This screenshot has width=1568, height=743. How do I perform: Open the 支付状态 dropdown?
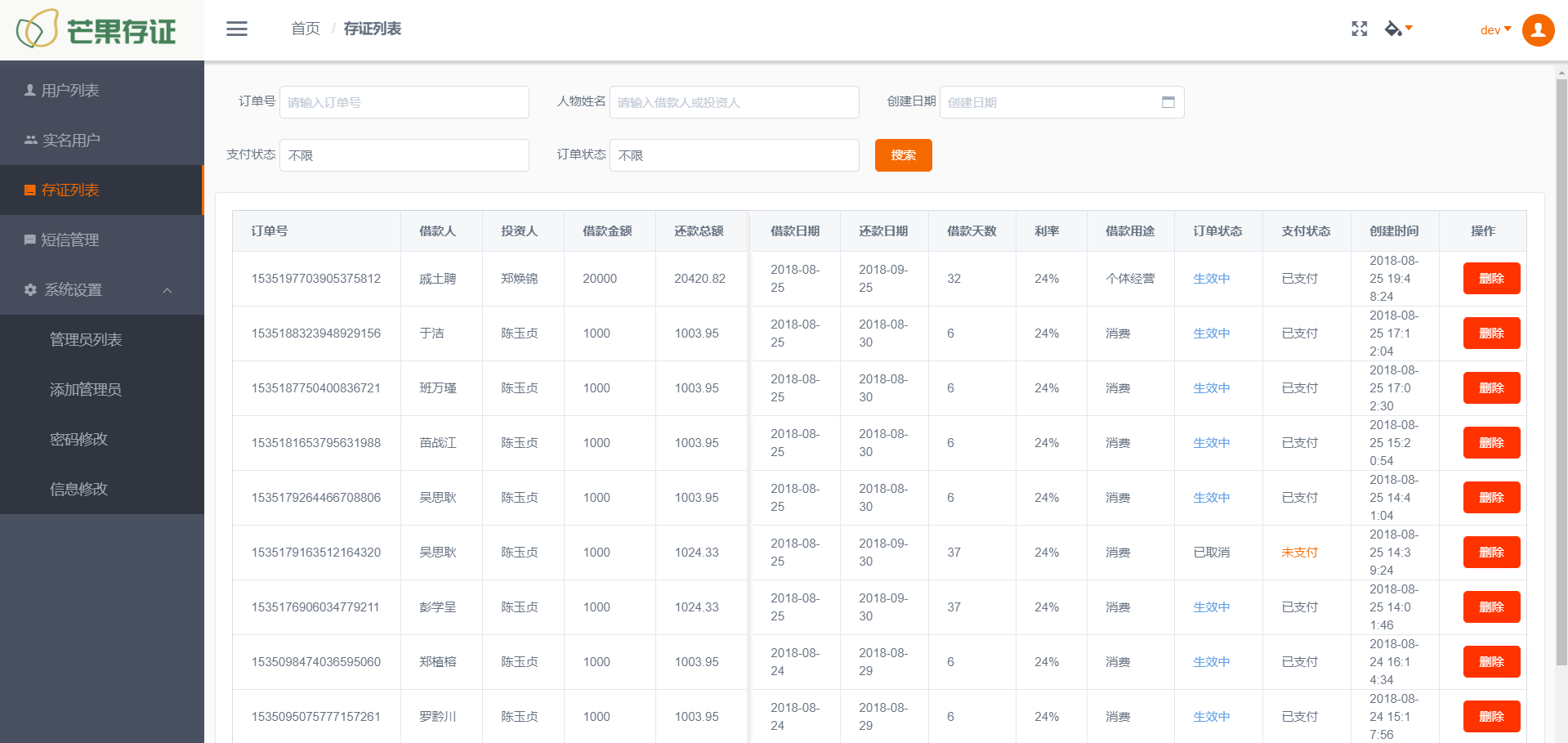click(x=404, y=155)
